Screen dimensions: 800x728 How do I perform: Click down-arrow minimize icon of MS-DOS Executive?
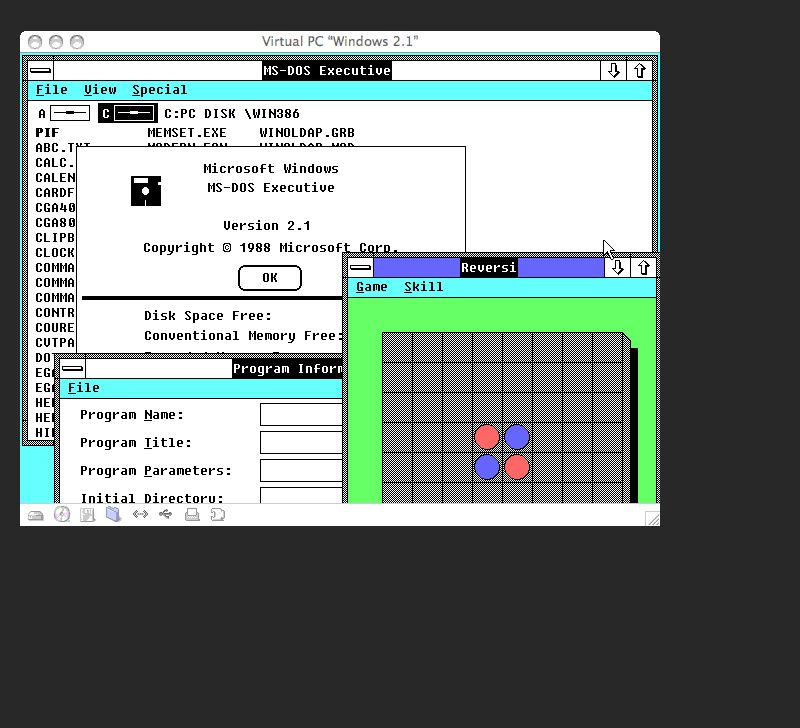point(613,70)
